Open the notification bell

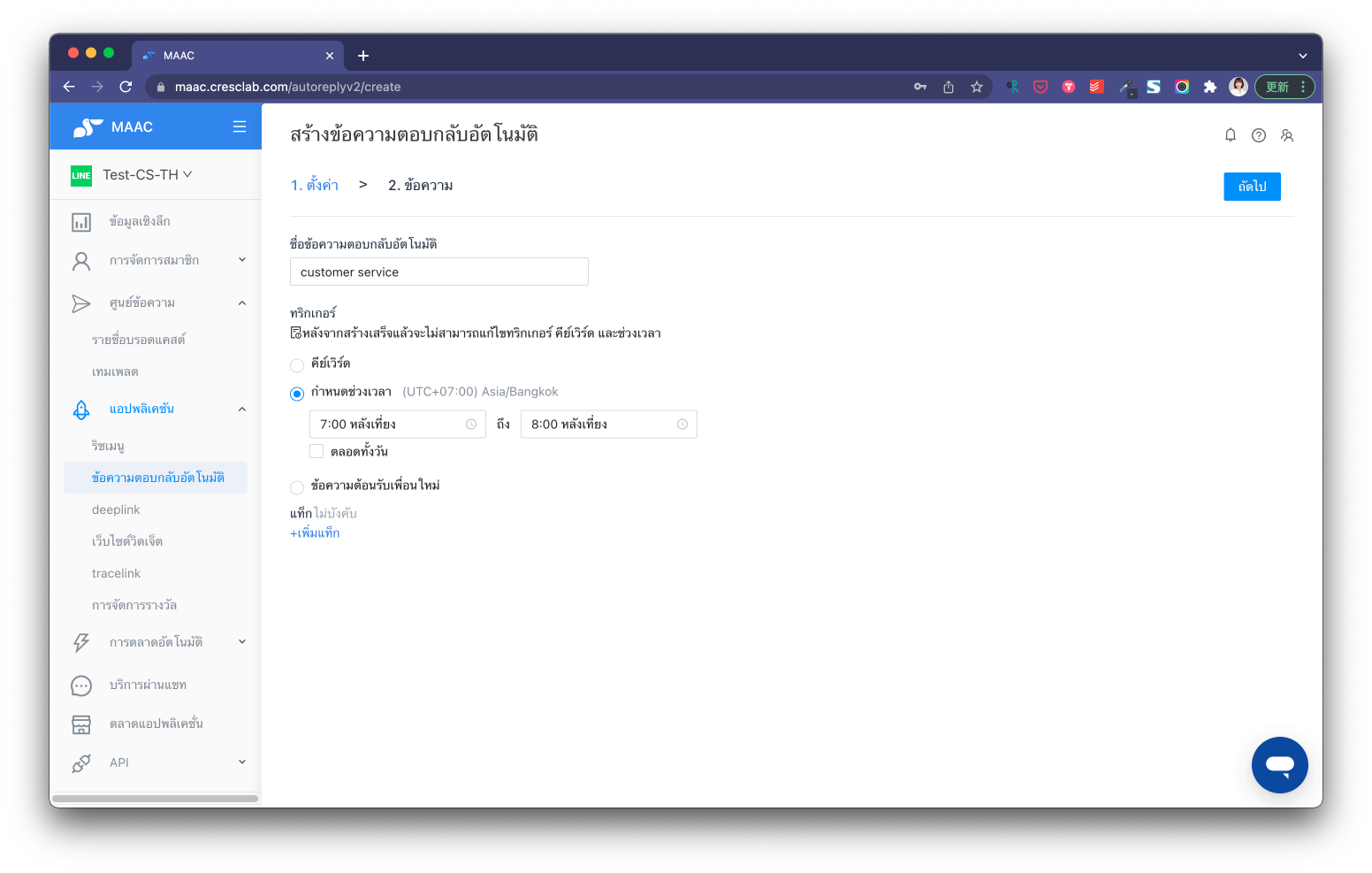(x=1231, y=135)
